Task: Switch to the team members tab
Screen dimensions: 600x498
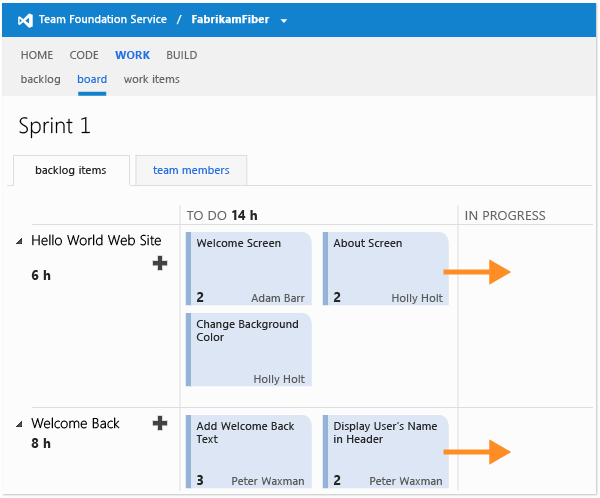Action: (191, 170)
